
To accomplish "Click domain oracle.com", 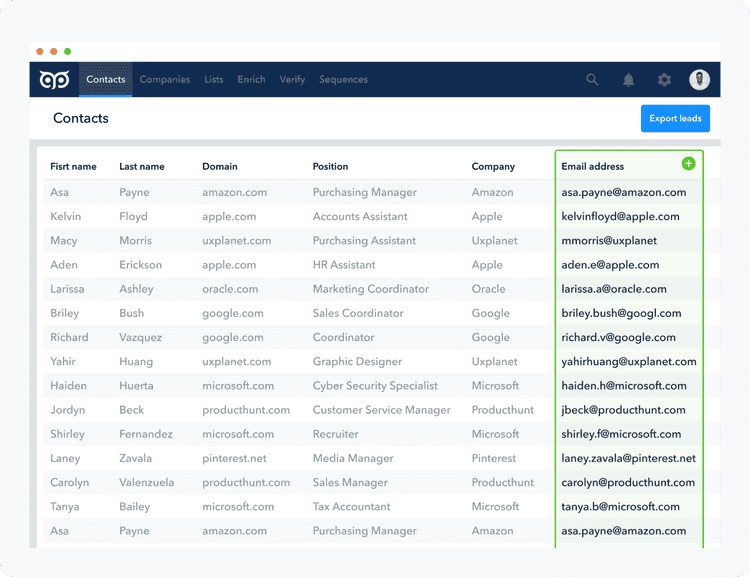I will [x=230, y=289].
